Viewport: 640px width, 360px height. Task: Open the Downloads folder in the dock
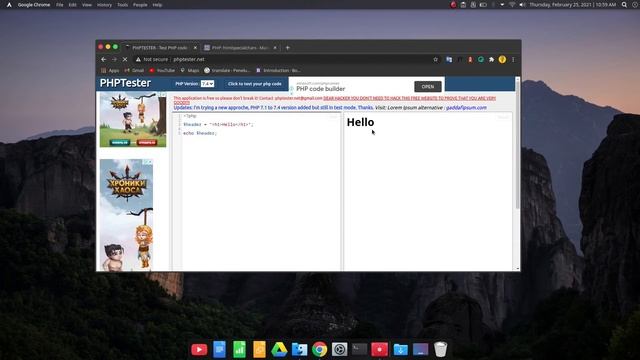[x=400, y=349]
